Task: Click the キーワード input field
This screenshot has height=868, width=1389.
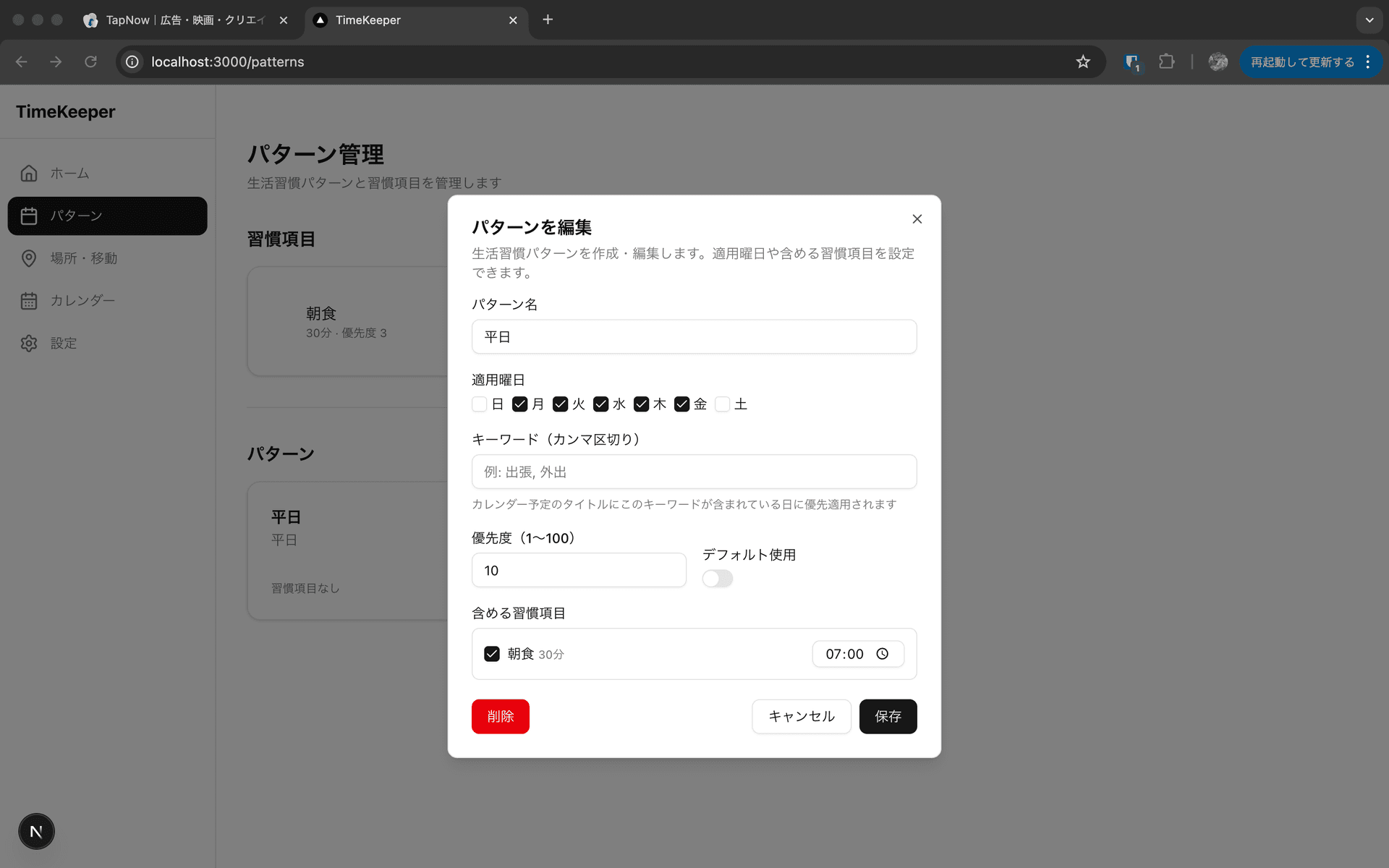Action: [693, 472]
